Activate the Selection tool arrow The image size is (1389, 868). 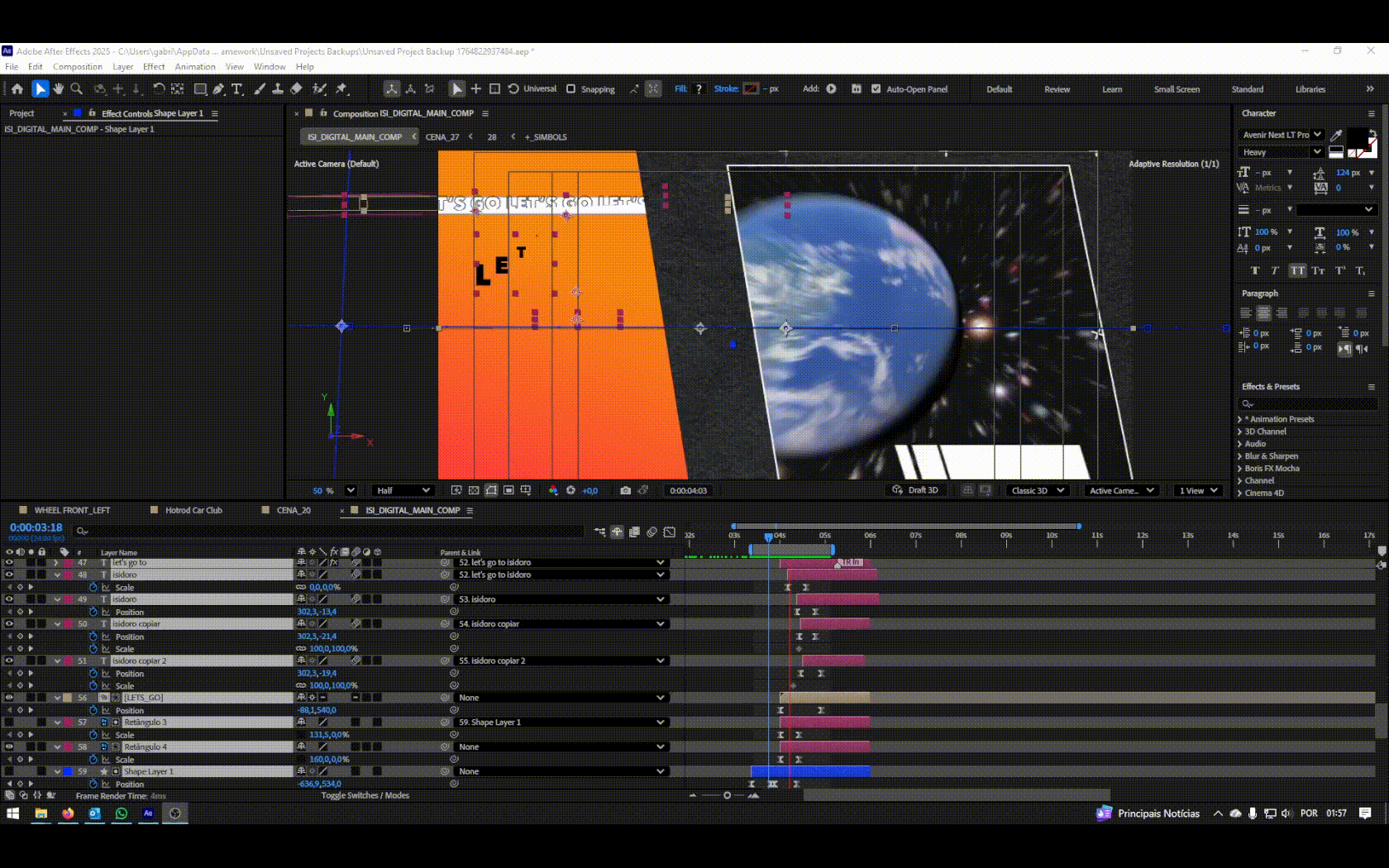(x=40, y=88)
